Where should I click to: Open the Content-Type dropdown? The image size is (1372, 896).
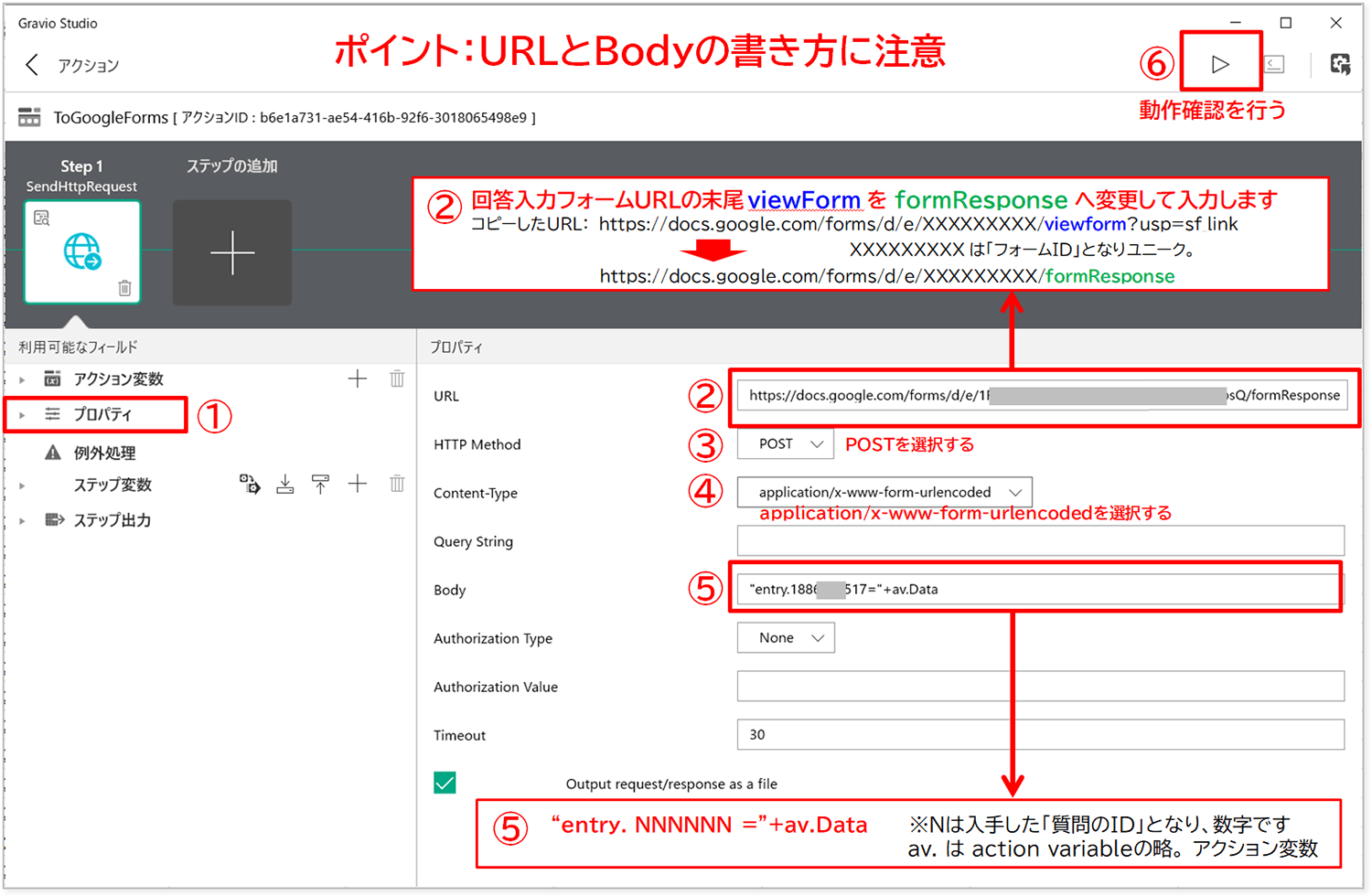click(x=884, y=492)
